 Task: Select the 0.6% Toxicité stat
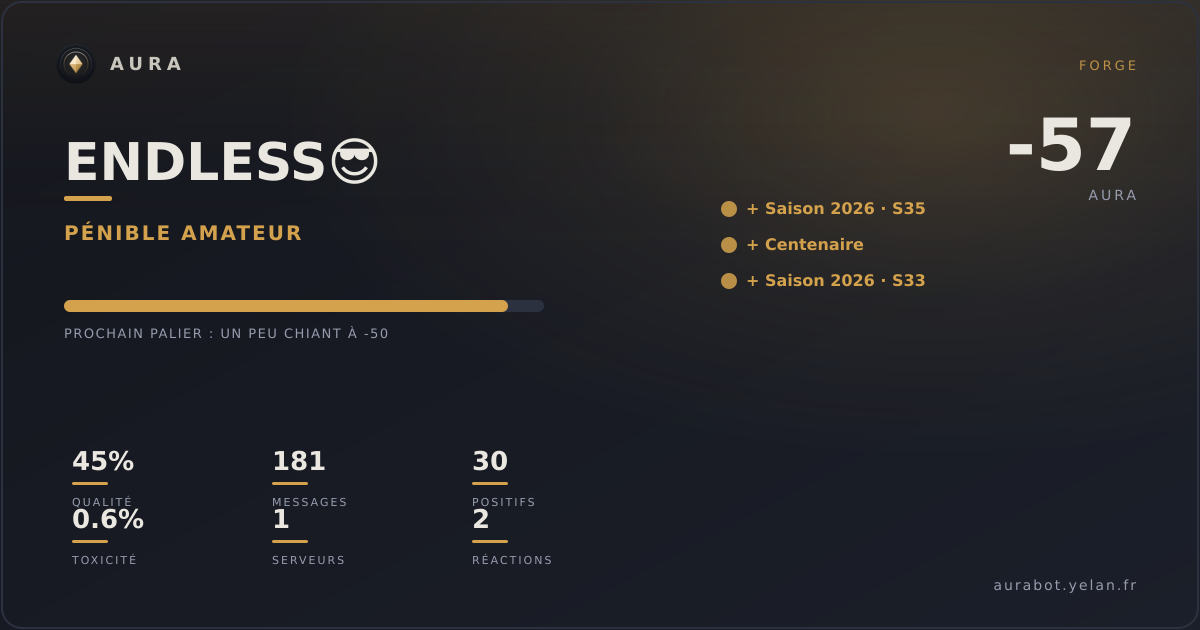point(108,536)
